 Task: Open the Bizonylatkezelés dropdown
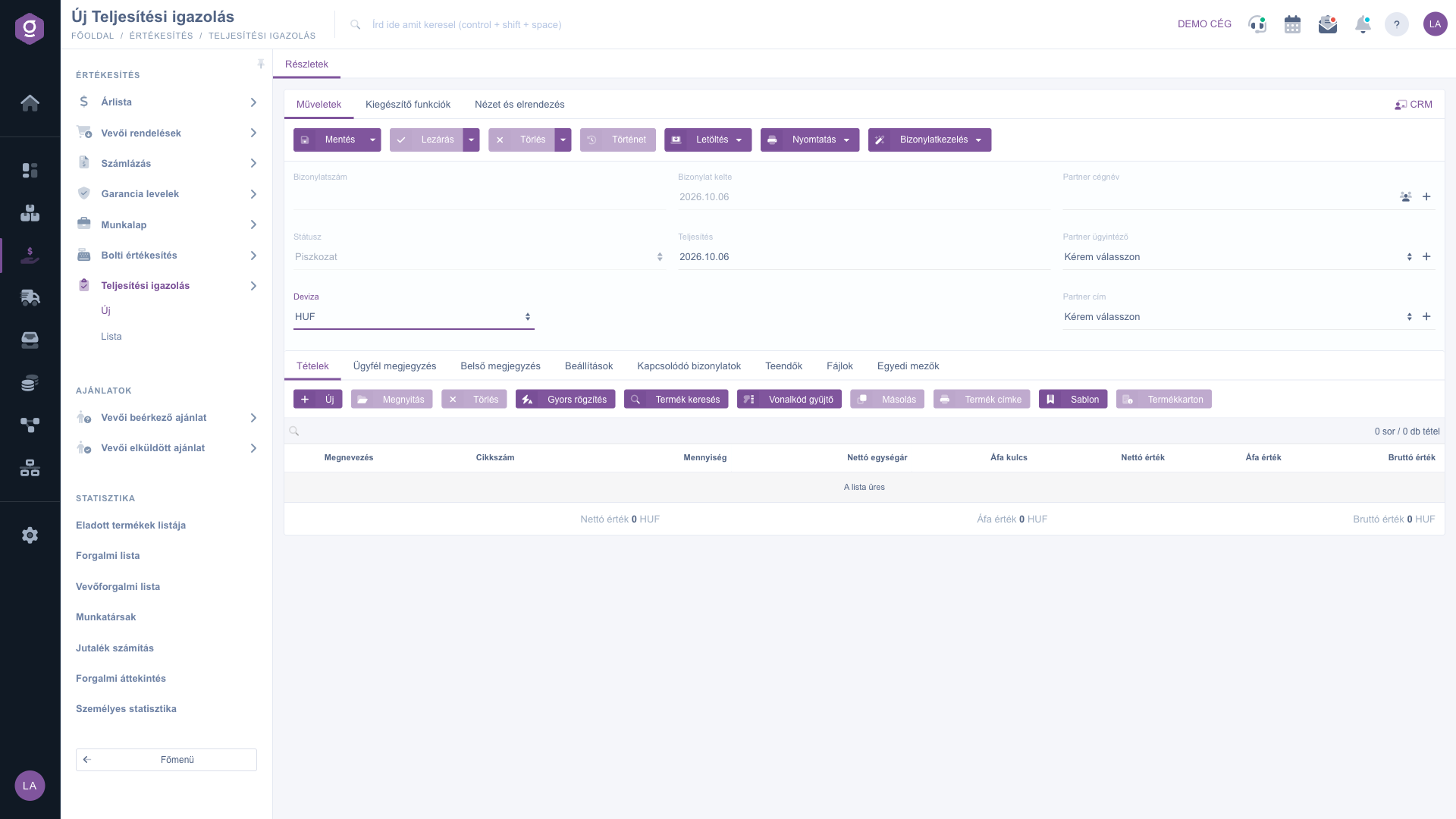coord(930,140)
